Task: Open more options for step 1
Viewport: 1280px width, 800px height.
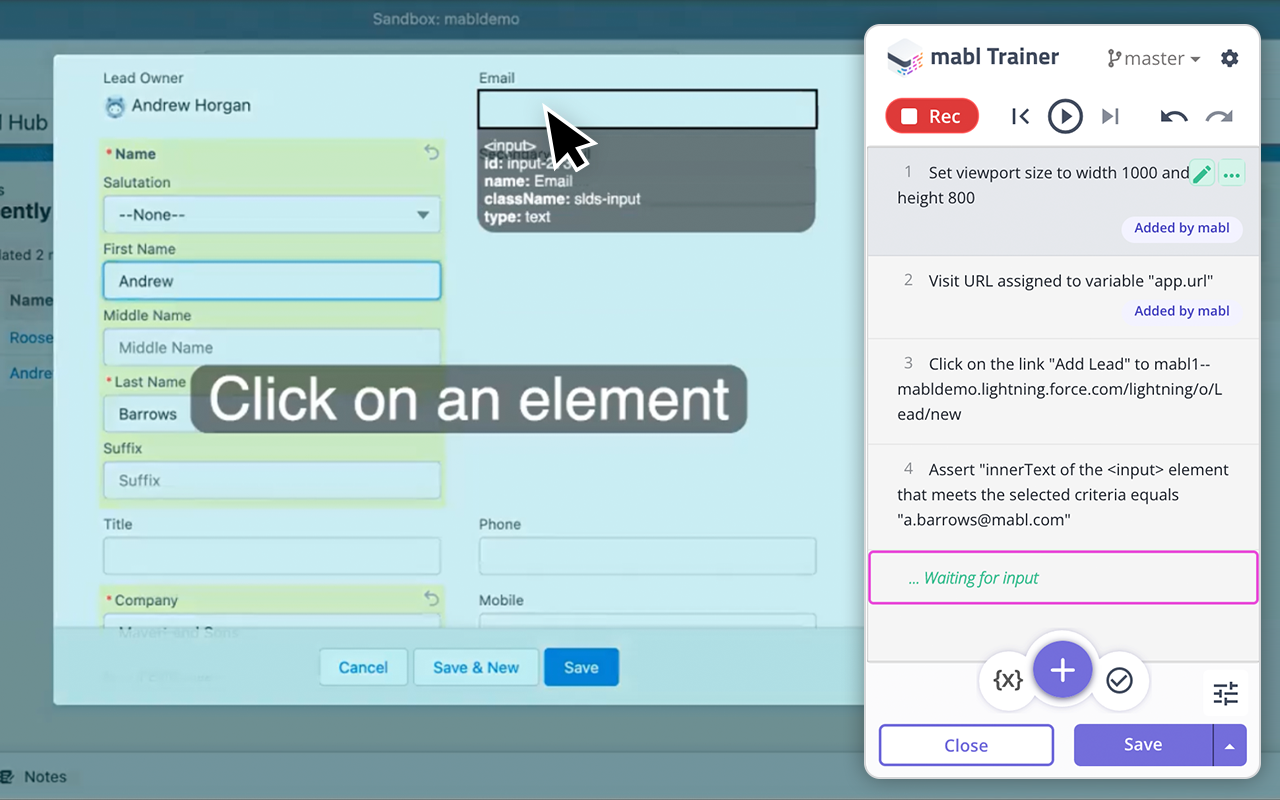Action: [x=1232, y=174]
